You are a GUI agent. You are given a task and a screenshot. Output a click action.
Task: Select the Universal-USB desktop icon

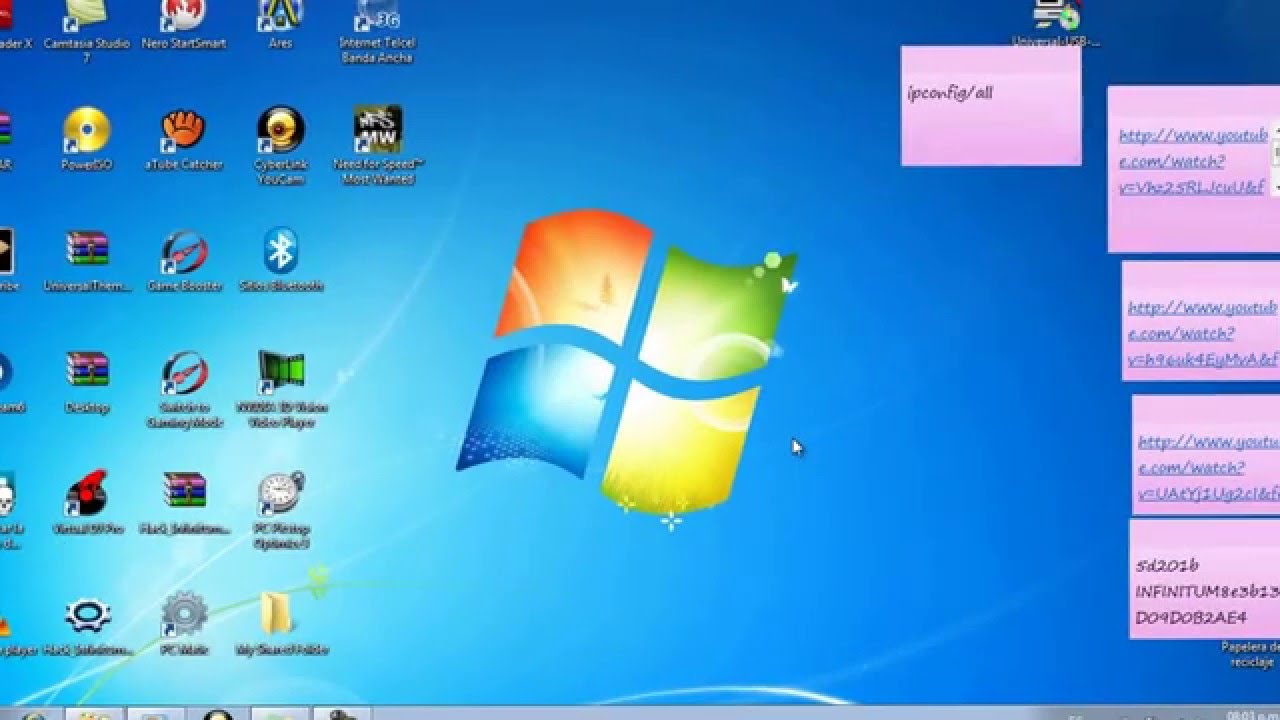pos(1056,25)
